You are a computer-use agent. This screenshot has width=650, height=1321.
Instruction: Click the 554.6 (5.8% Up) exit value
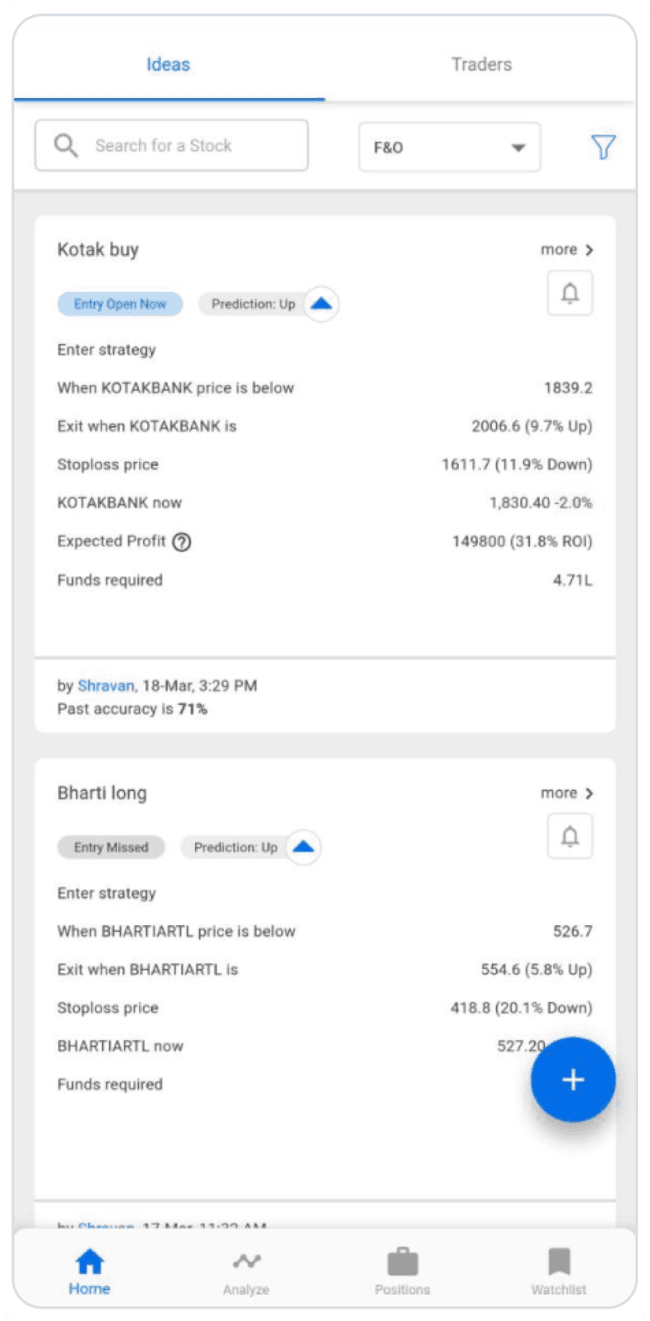[x=537, y=969]
